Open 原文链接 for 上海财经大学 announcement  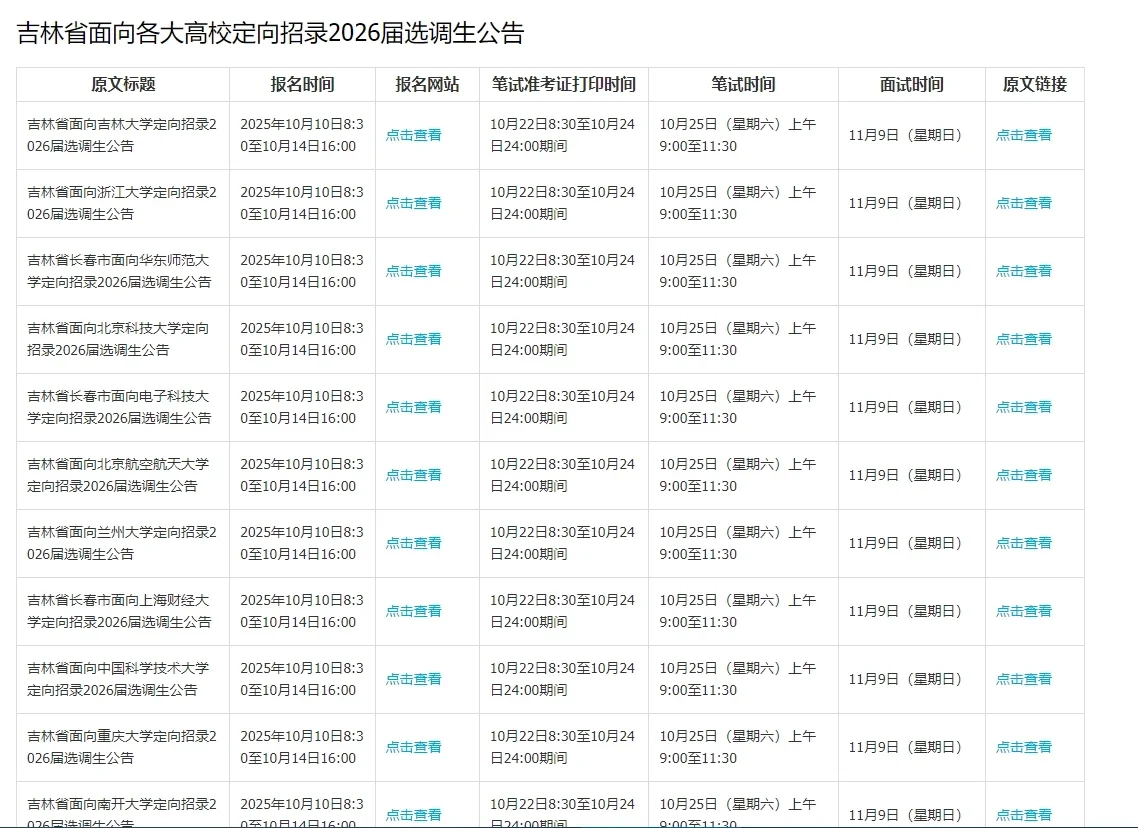coord(1023,611)
